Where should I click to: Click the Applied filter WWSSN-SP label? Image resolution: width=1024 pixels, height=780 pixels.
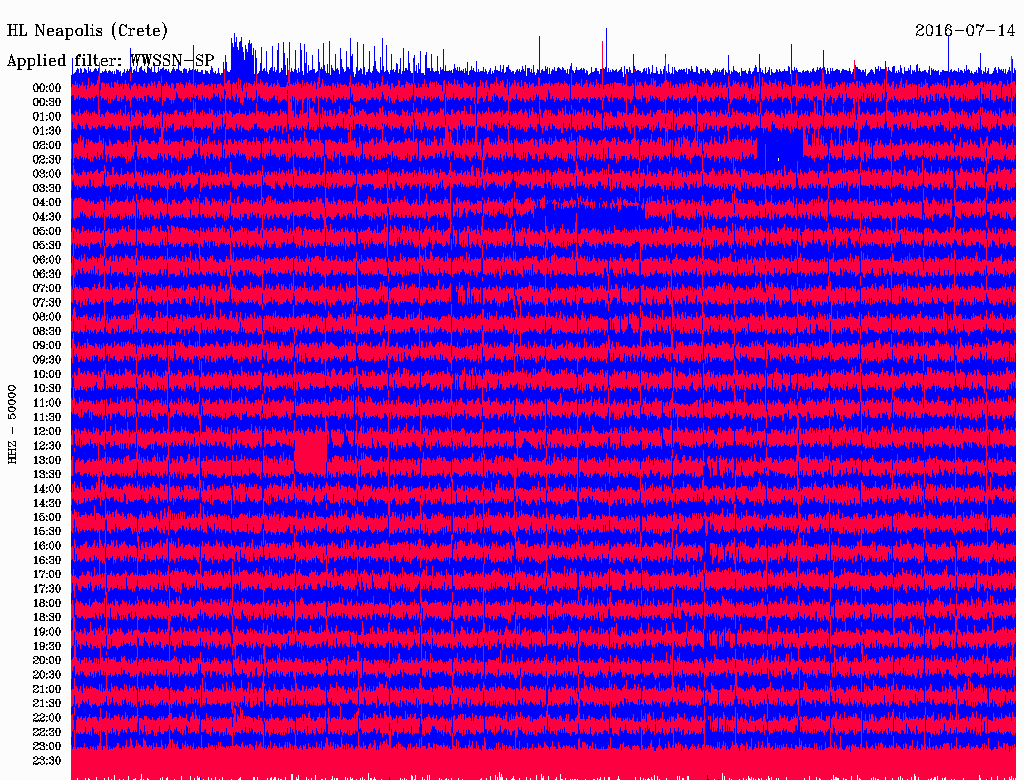(110, 61)
